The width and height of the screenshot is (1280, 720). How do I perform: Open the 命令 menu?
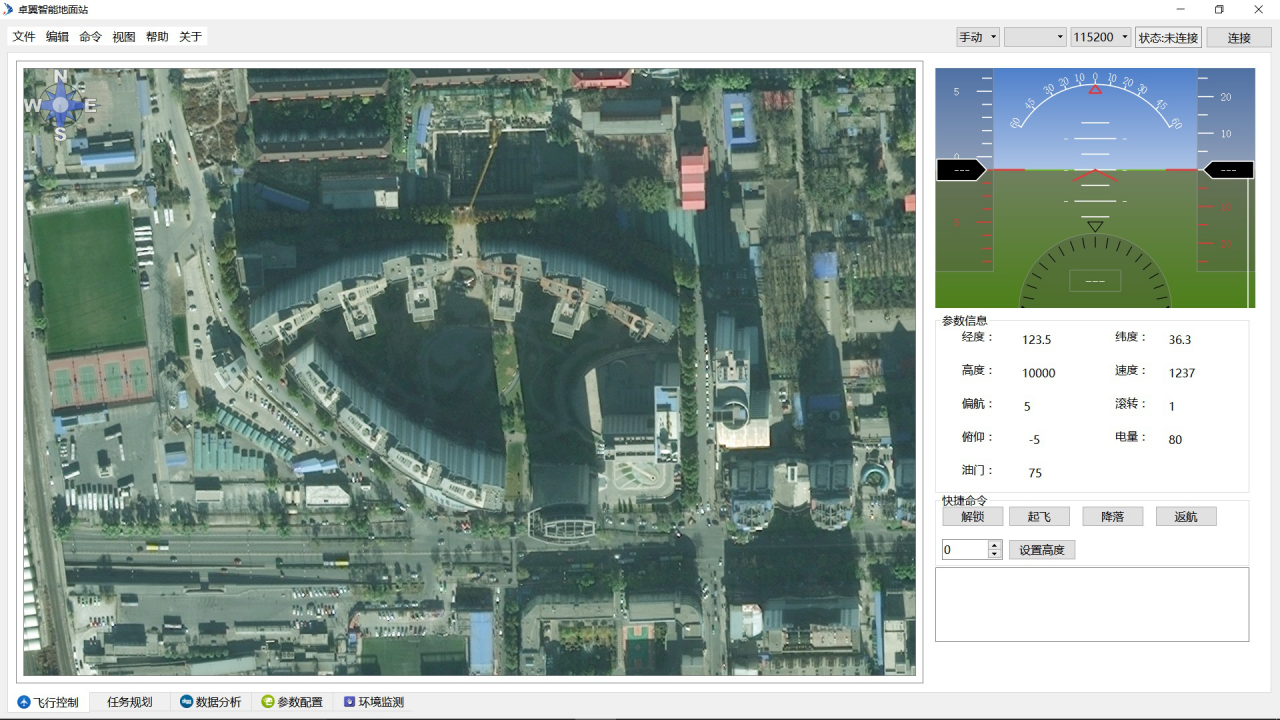click(90, 37)
